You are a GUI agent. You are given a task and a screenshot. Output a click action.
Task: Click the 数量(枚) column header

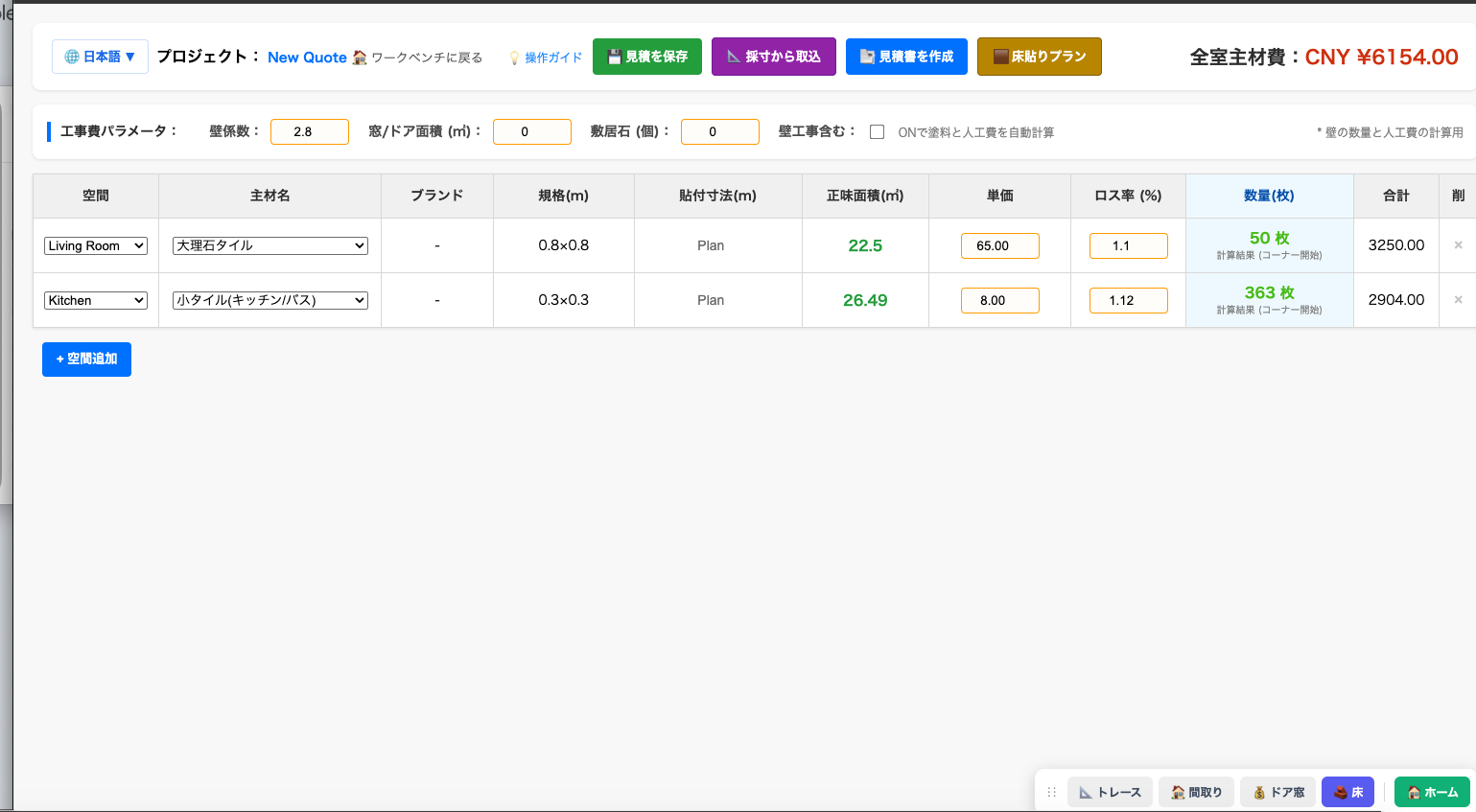[x=1269, y=196]
